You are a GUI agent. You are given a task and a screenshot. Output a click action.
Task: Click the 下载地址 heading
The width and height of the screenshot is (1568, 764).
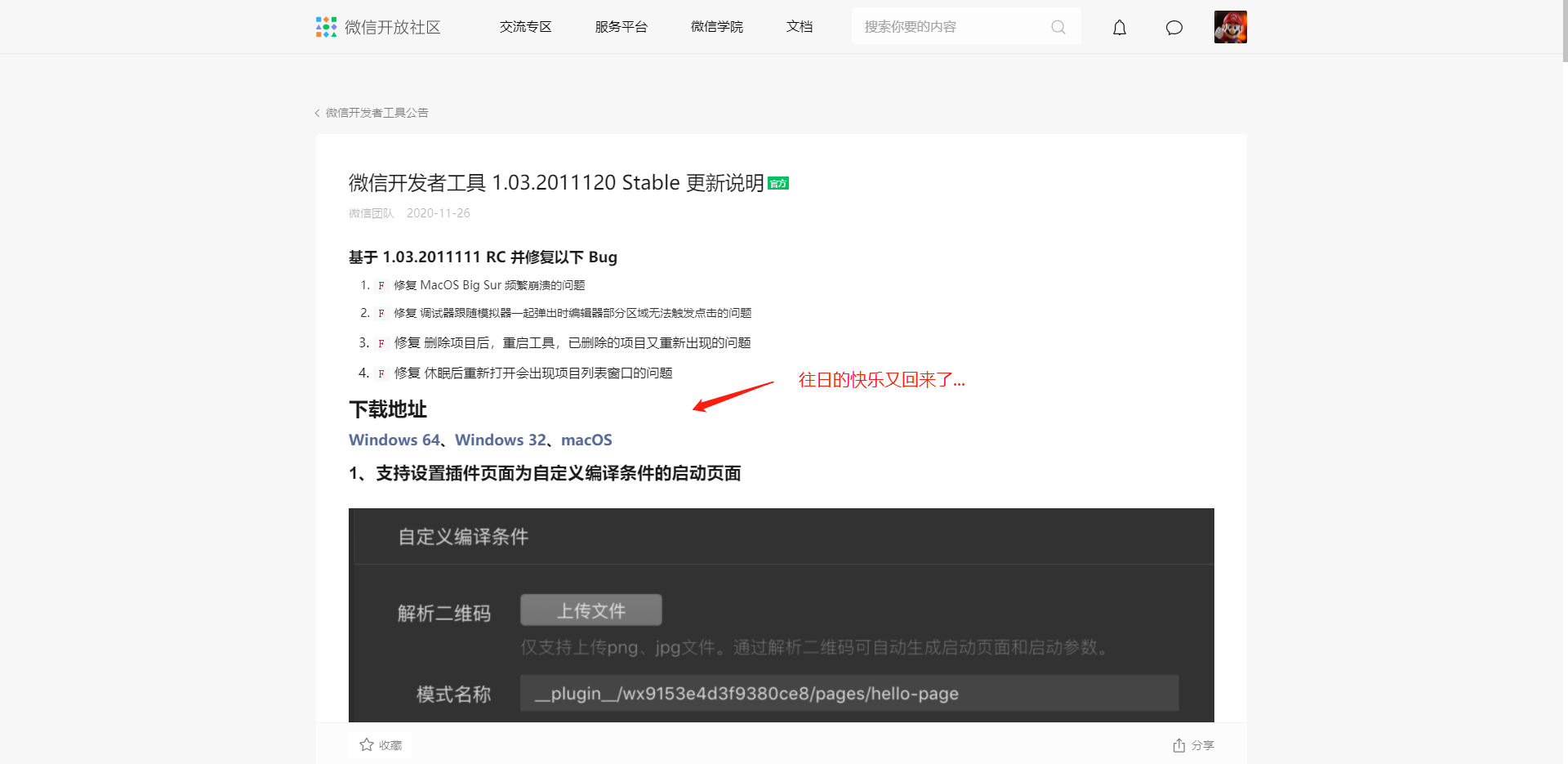click(x=388, y=409)
